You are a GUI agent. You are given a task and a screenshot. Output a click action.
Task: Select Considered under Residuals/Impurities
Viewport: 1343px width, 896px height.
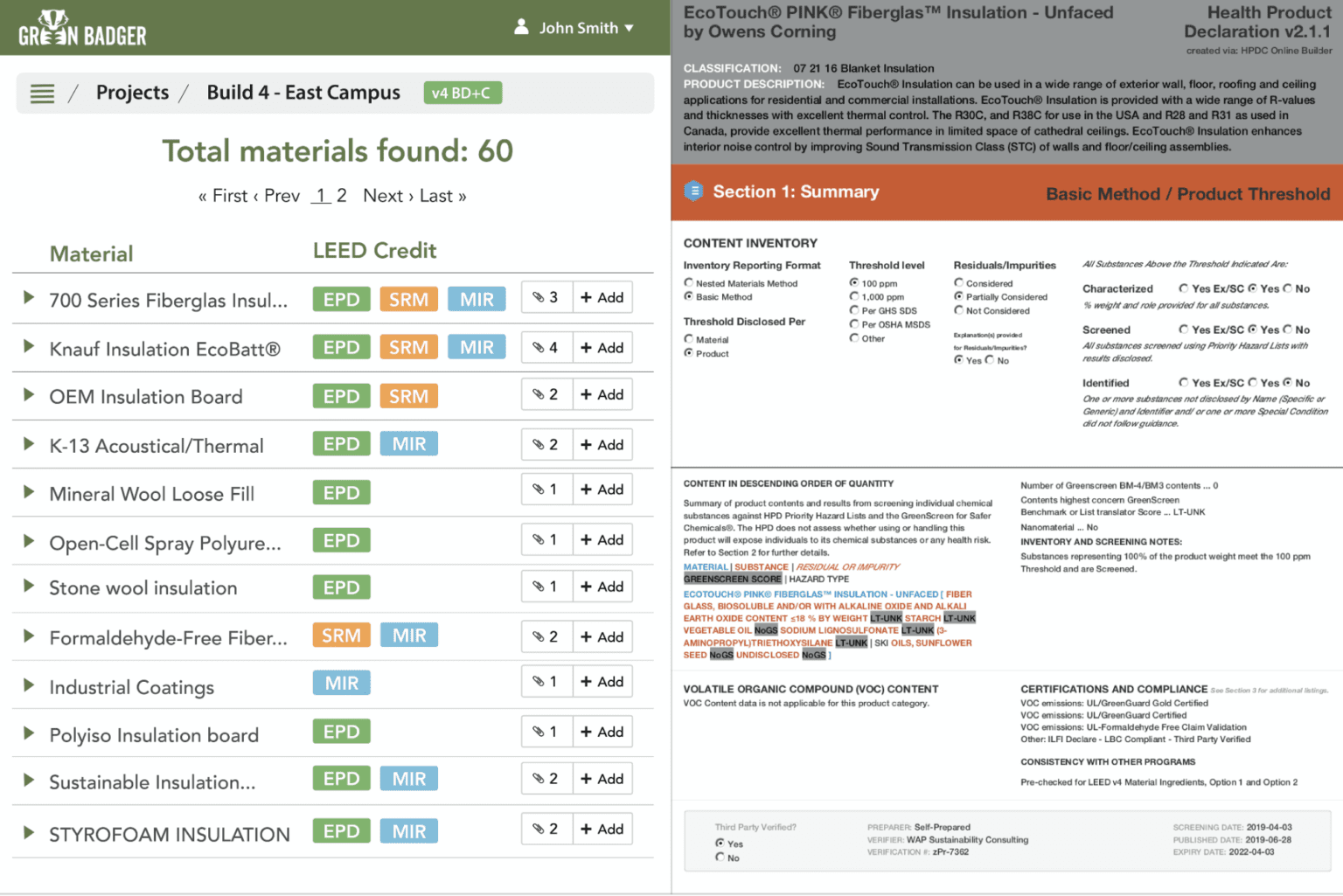pyautogui.click(x=959, y=283)
